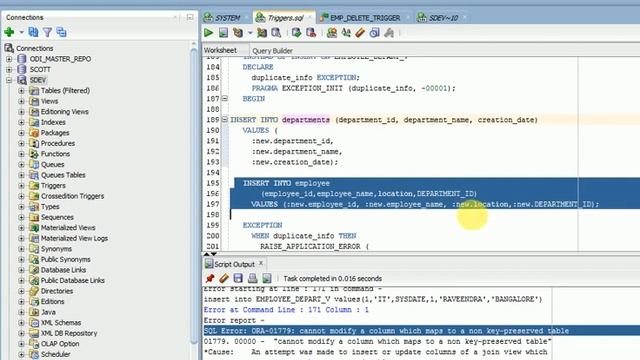Screen dimensions: 640x360
Task: Click the Rollback icon
Action: [311, 33]
